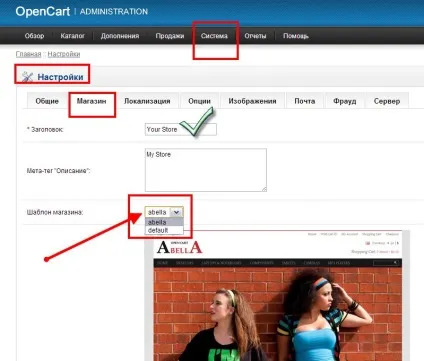Switch to the Общие tab
This screenshot has width=424, height=361.
[x=47, y=101]
